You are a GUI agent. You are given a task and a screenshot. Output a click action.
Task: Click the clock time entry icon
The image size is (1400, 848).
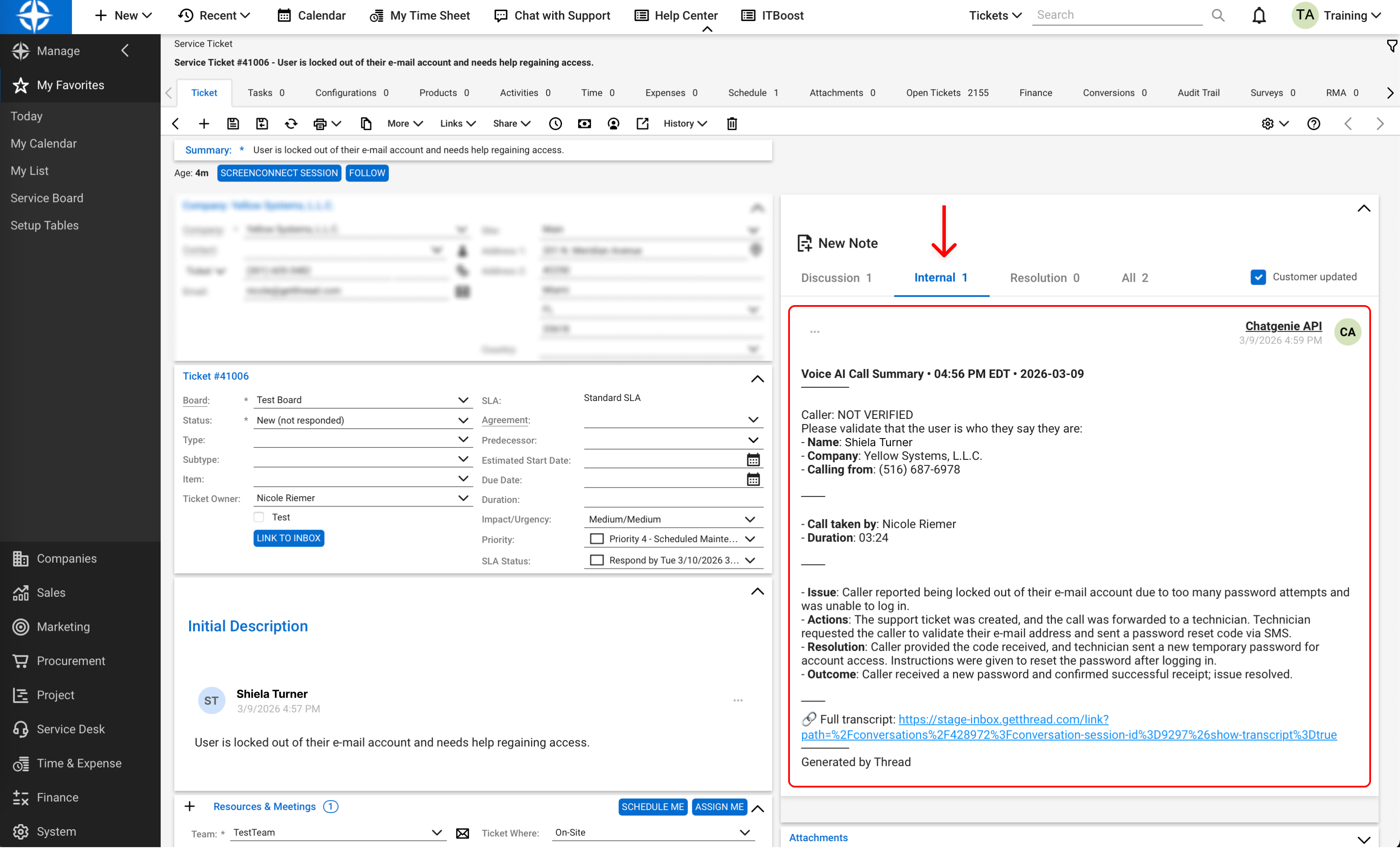[555, 123]
